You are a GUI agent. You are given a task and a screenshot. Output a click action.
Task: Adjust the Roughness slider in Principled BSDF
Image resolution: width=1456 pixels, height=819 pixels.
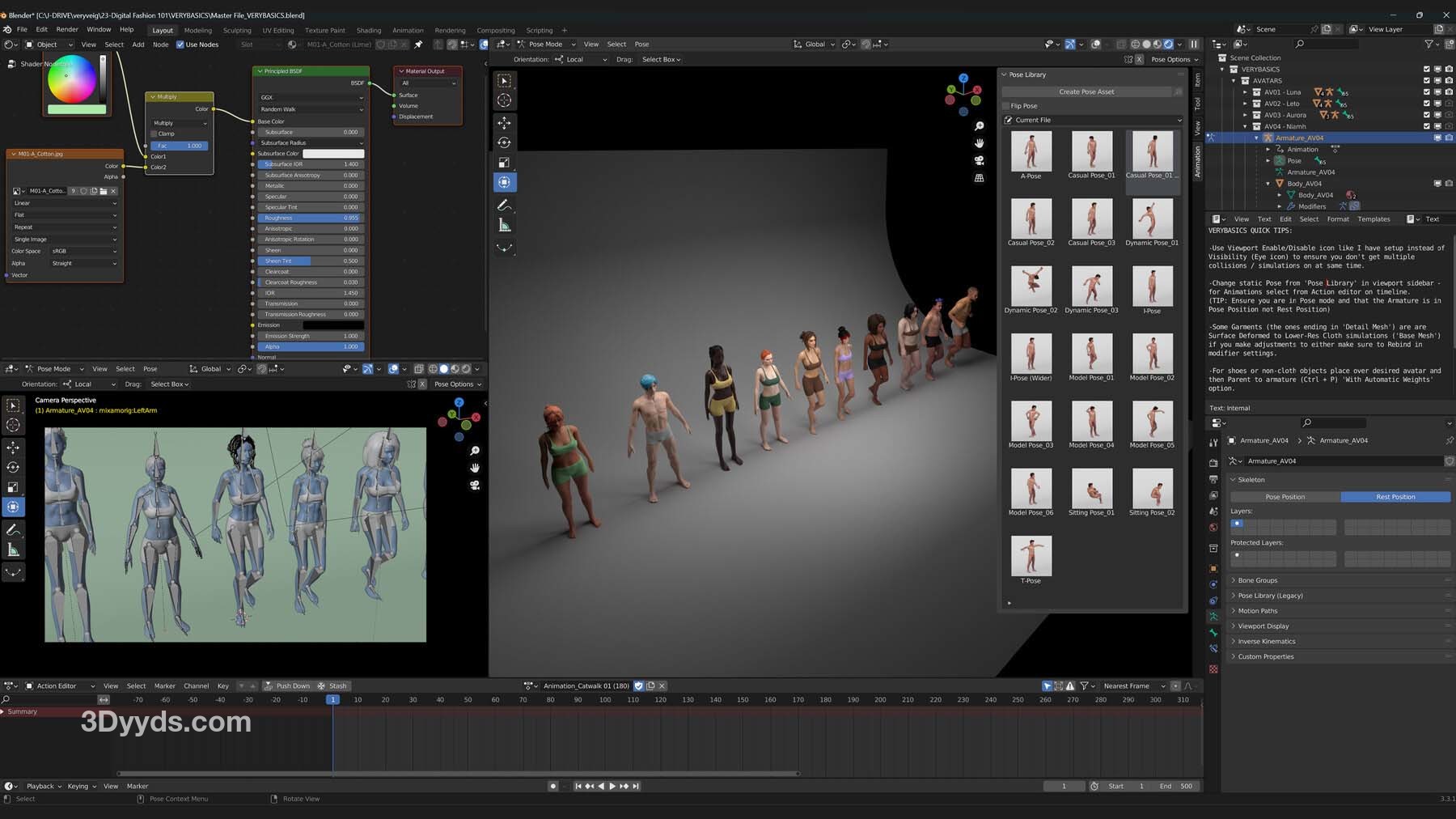[310, 218]
